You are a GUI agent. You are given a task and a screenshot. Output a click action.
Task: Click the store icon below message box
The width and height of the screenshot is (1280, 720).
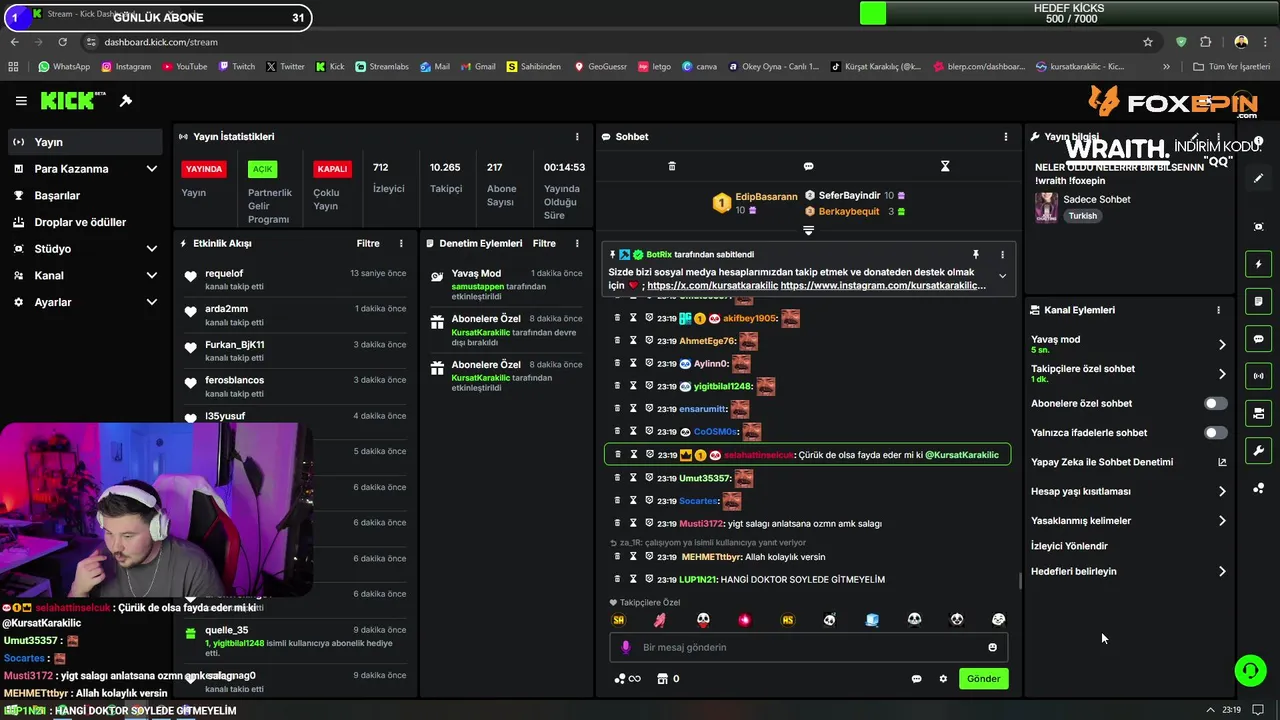(661, 679)
